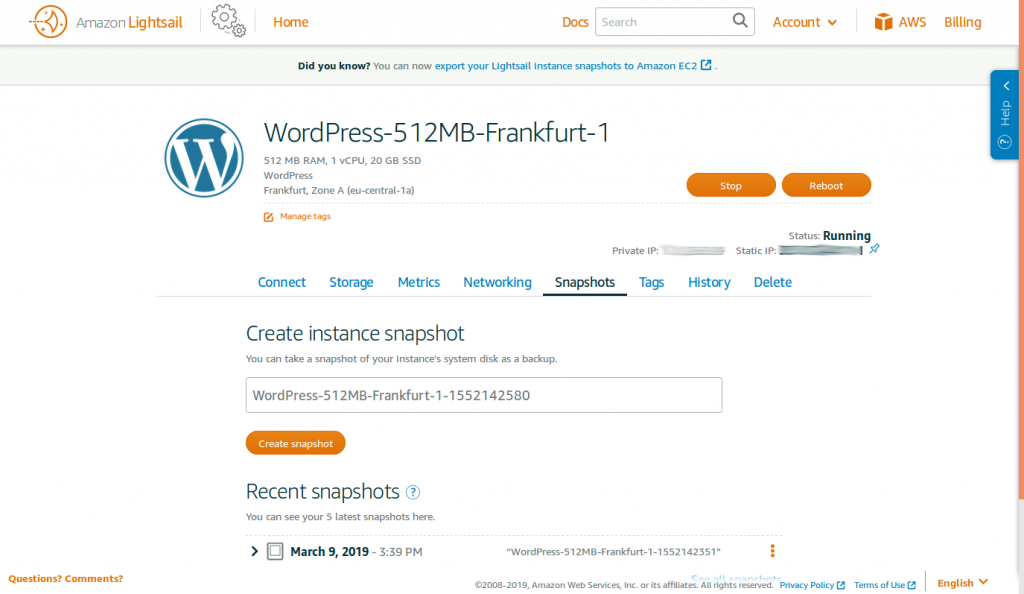The height and width of the screenshot is (594, 1024).
Task: Click the Help panel question mark icon
Action: tap(1004, 142)
